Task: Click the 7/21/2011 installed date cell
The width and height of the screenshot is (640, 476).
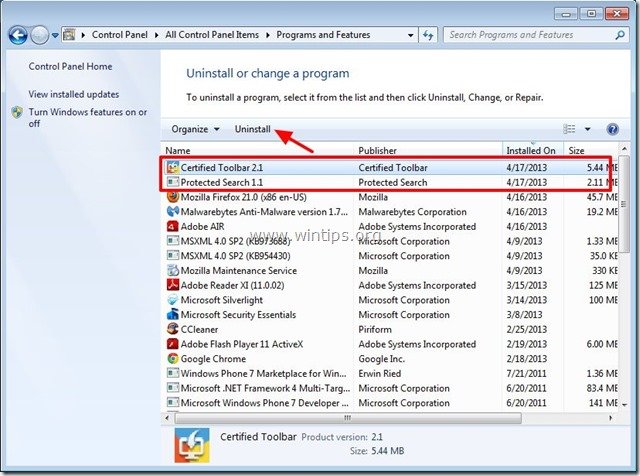Action: [x=527, y=374]
